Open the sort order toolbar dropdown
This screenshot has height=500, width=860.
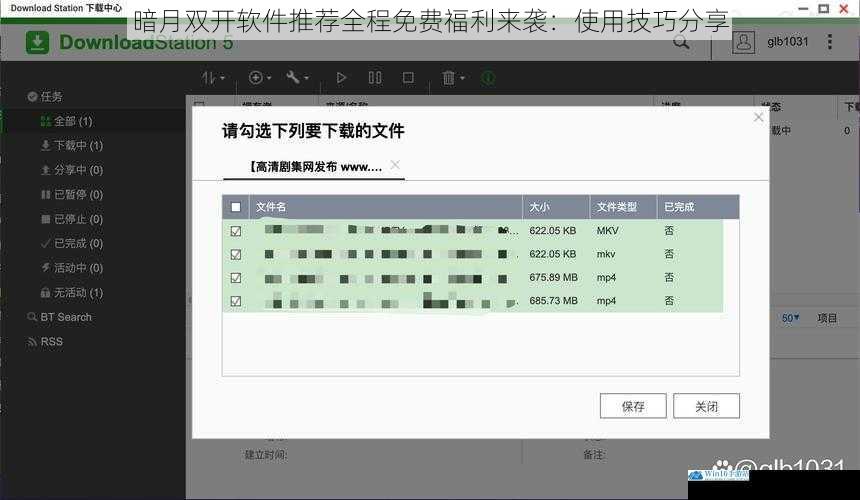pos(213,78)
